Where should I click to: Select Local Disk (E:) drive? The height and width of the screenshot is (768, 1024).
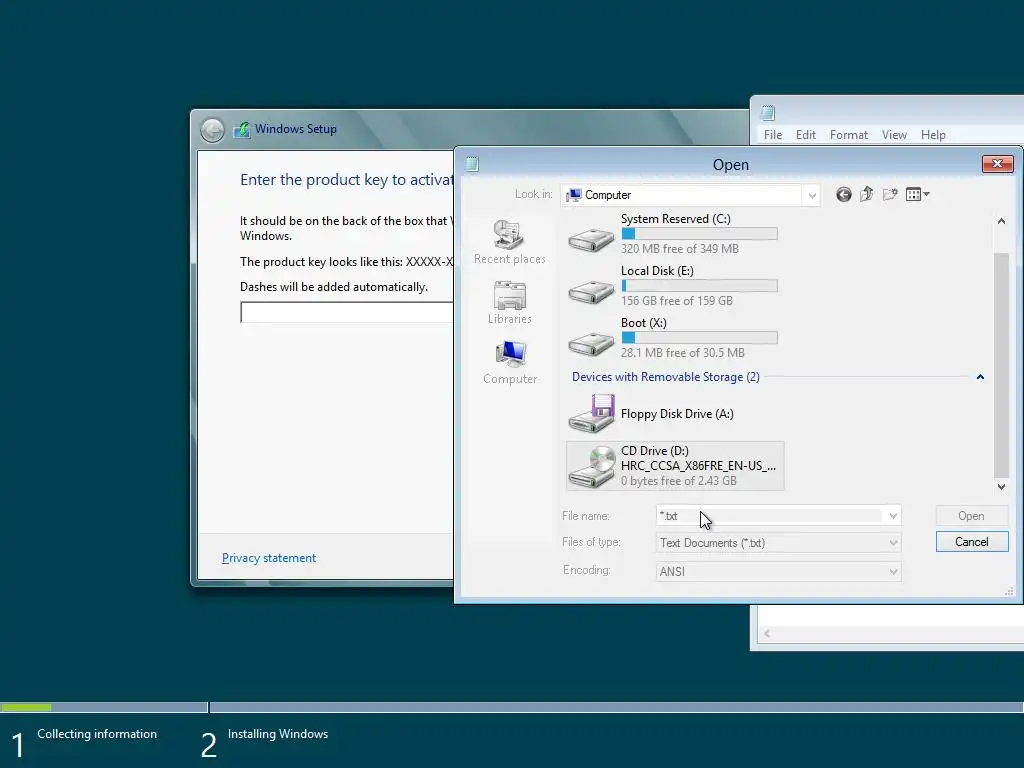[673, 285]
